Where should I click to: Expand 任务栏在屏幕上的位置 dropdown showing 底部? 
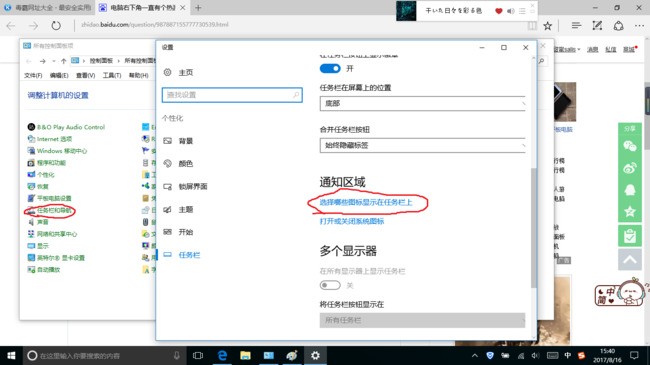point(422,103)
